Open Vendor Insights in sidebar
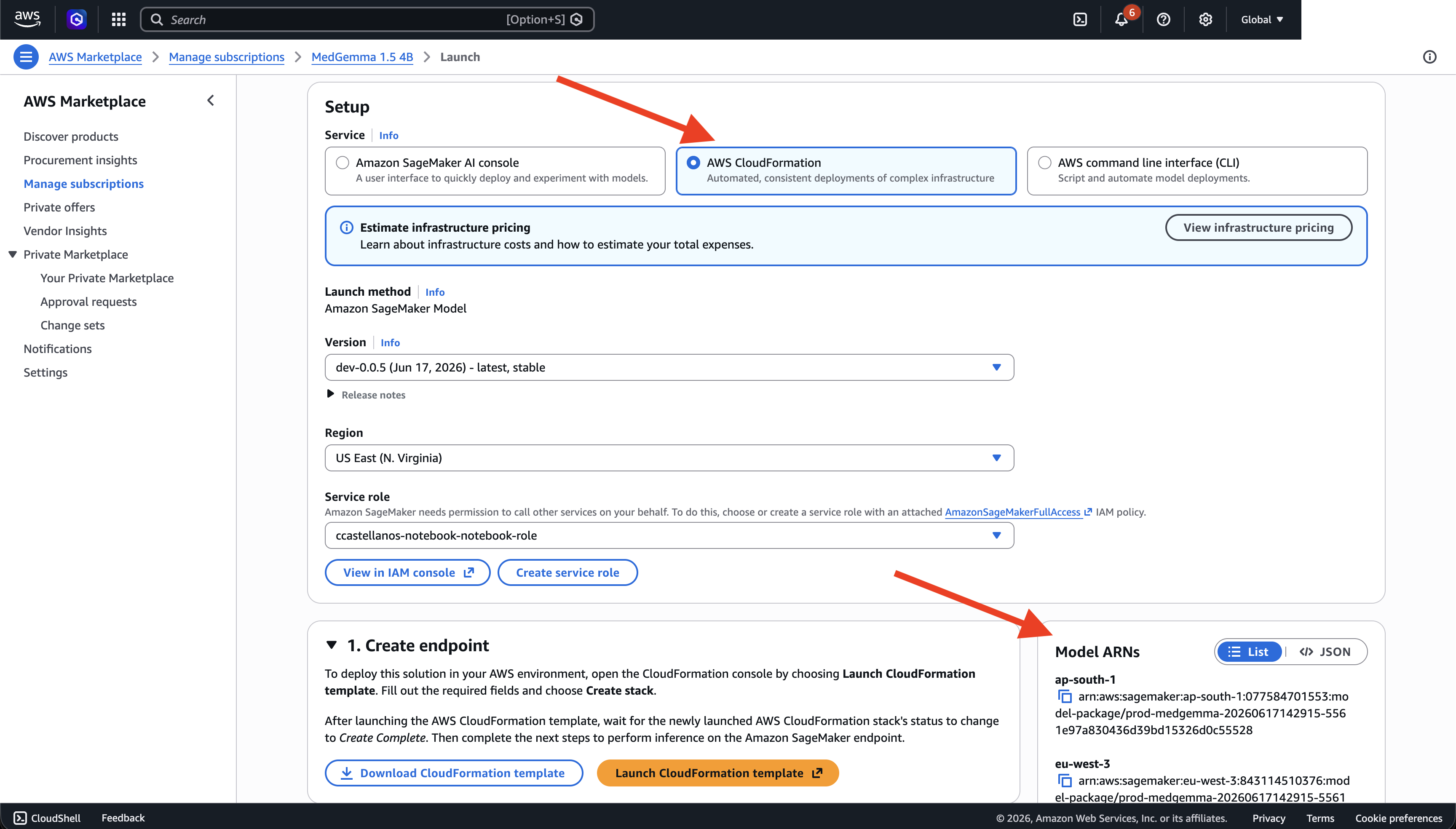 pos(65,231)
